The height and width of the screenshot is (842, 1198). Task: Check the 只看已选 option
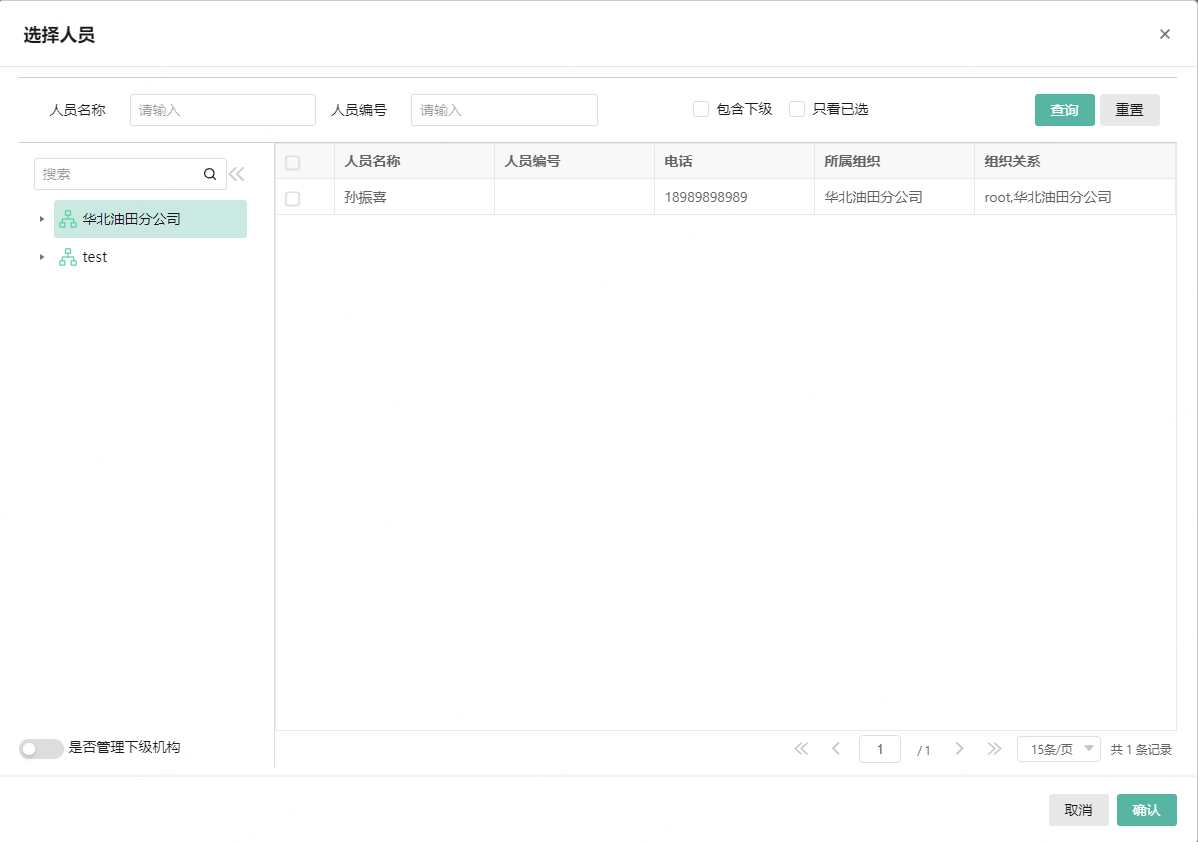click(797, 109)
